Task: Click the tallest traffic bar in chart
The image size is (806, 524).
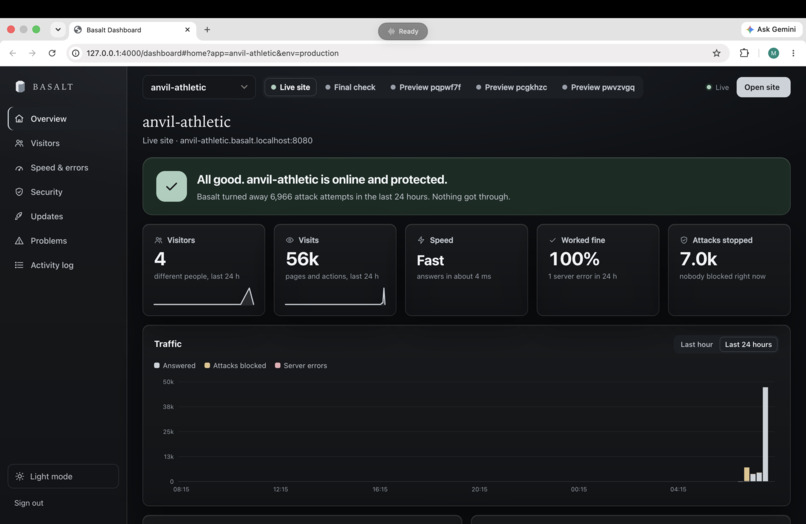Action: pos(765,434)
